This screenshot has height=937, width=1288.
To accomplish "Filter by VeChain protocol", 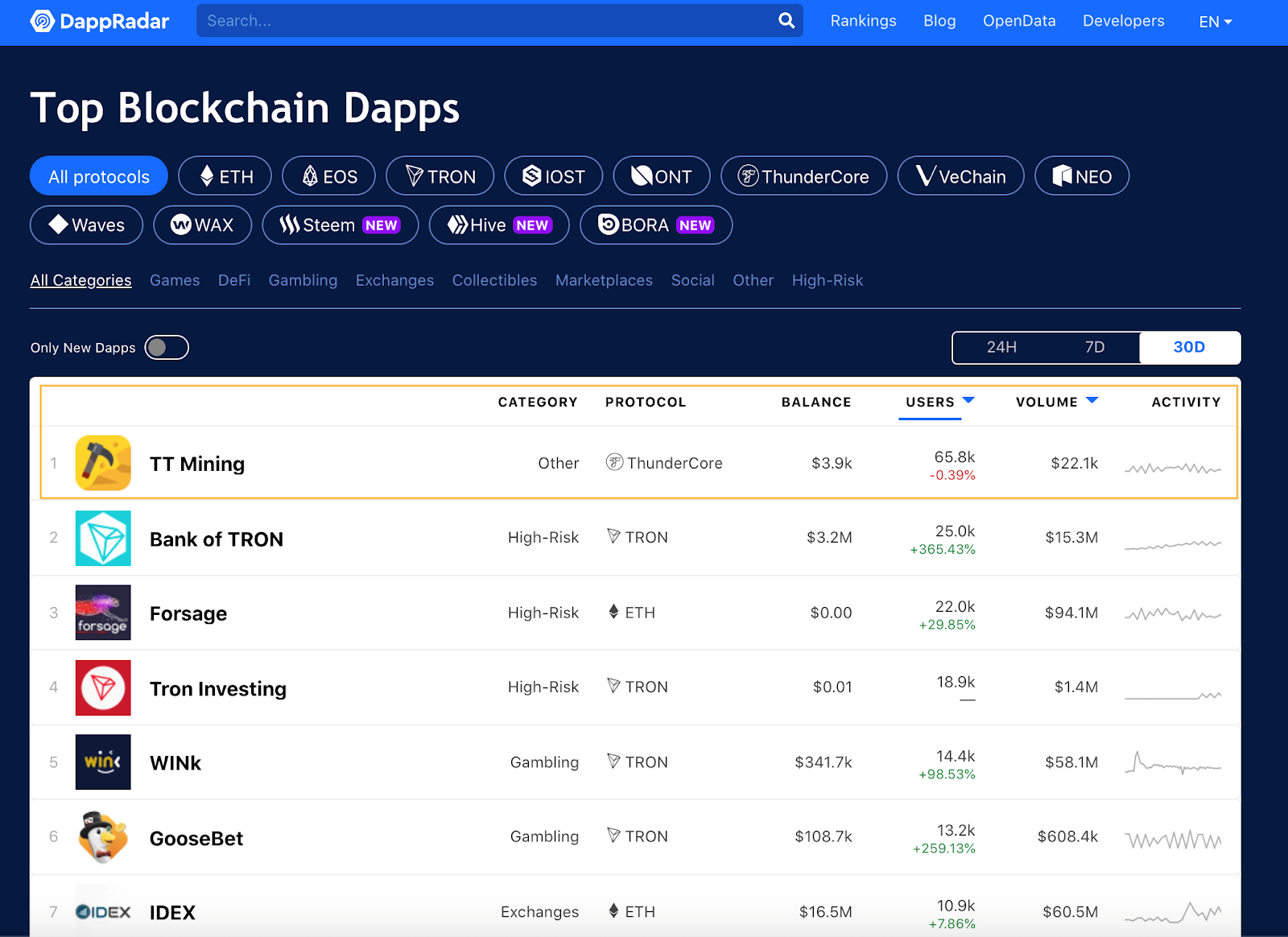I will coord(960,176).
